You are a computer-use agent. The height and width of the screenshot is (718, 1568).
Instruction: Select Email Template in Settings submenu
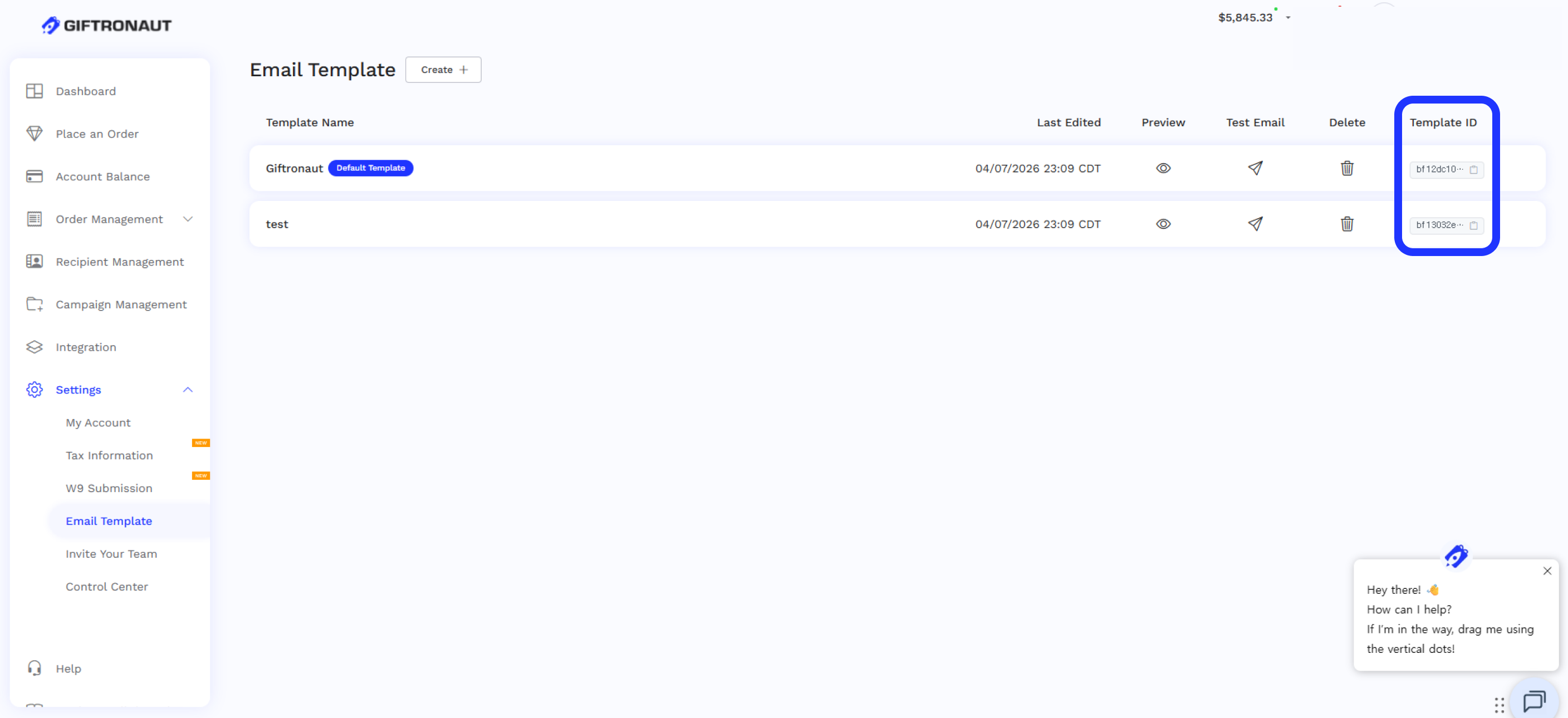109,521
